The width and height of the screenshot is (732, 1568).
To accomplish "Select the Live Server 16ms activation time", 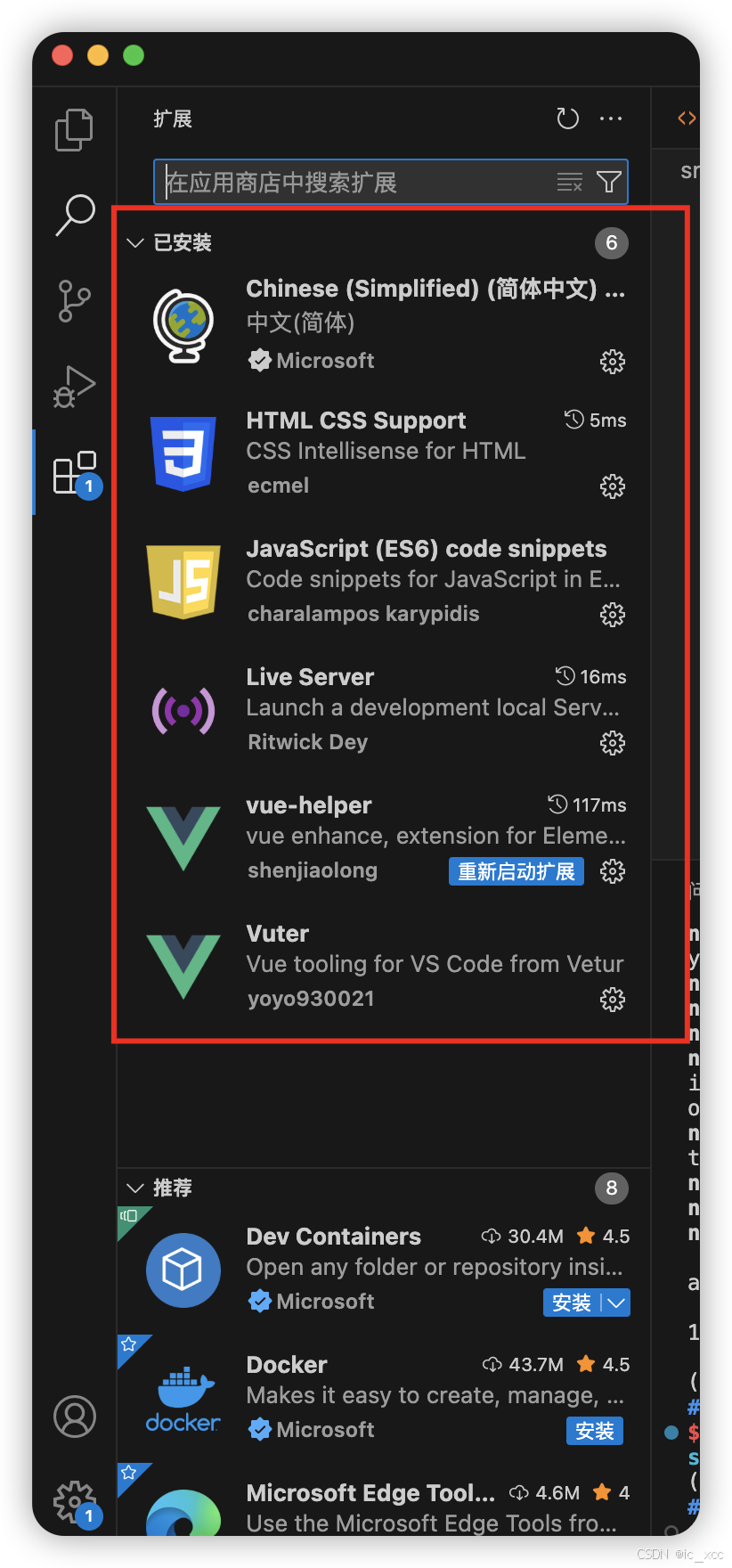I will pyautogui.click(x=591, y=677).
